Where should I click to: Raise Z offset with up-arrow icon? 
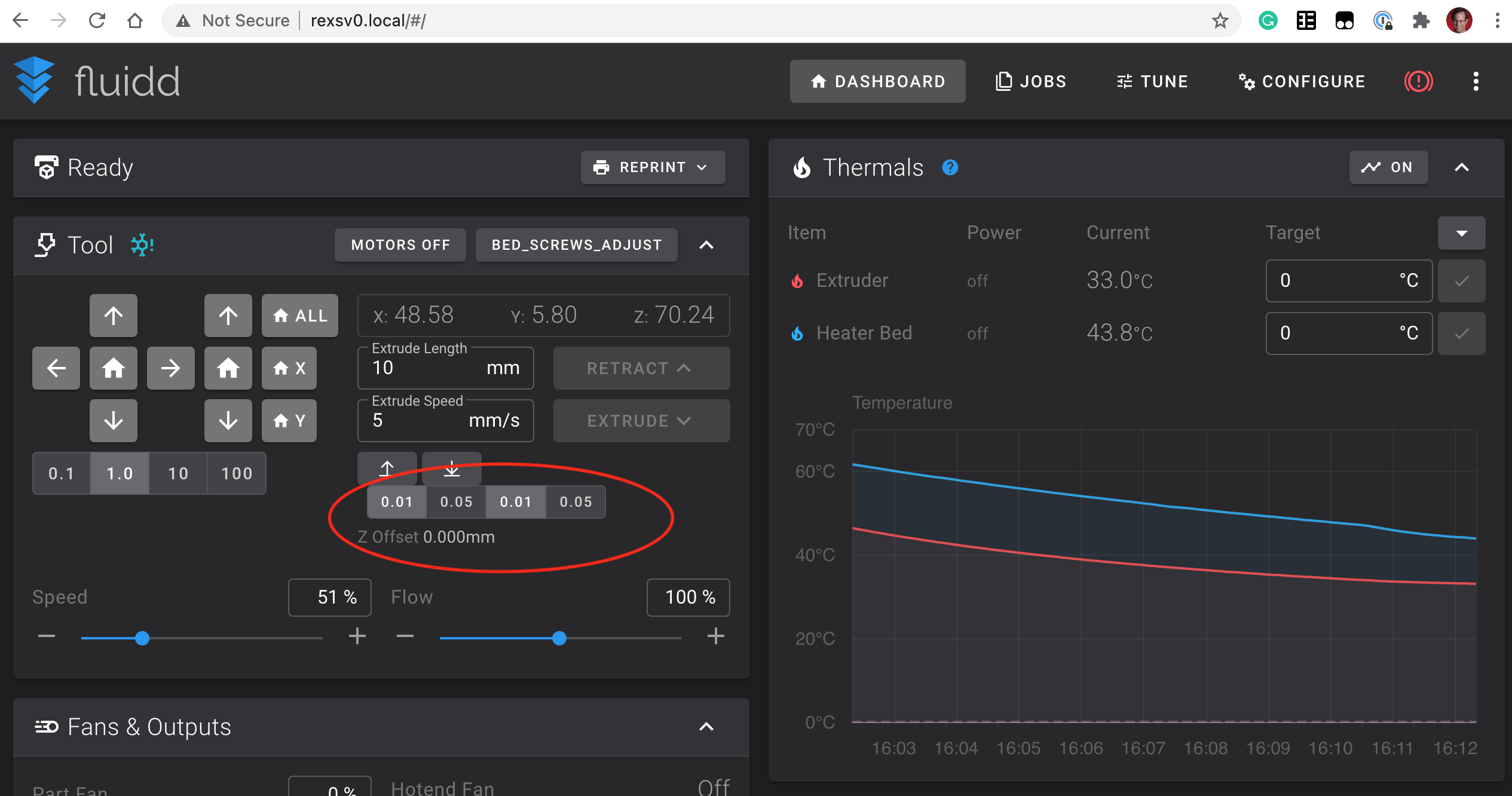(387, 469)
